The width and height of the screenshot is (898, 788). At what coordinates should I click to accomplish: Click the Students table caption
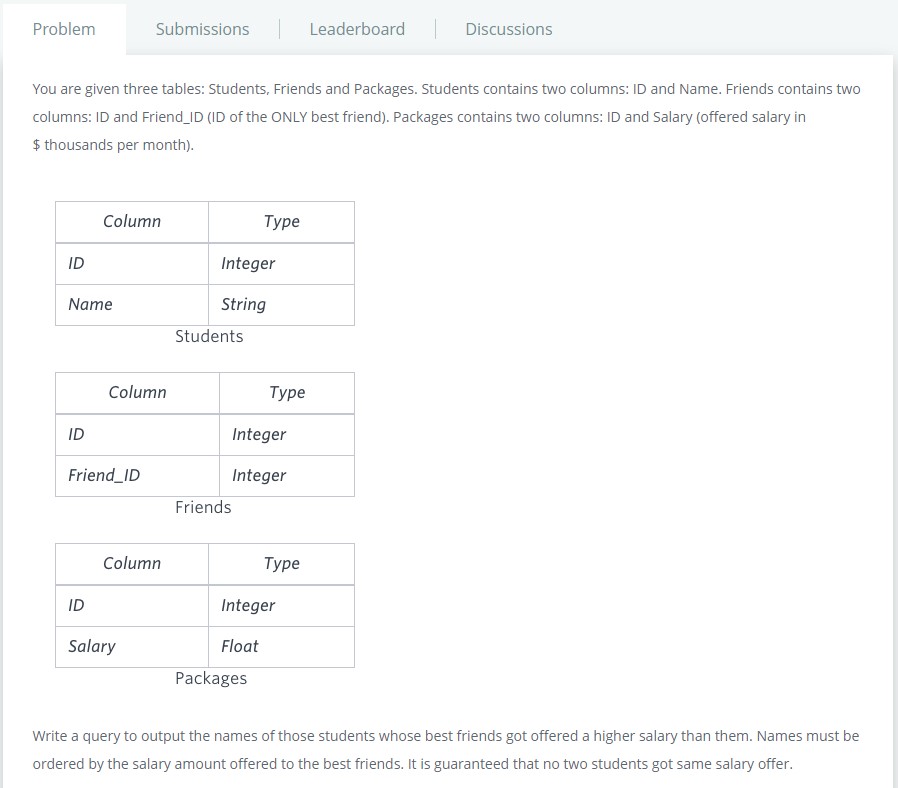(209, 336)
